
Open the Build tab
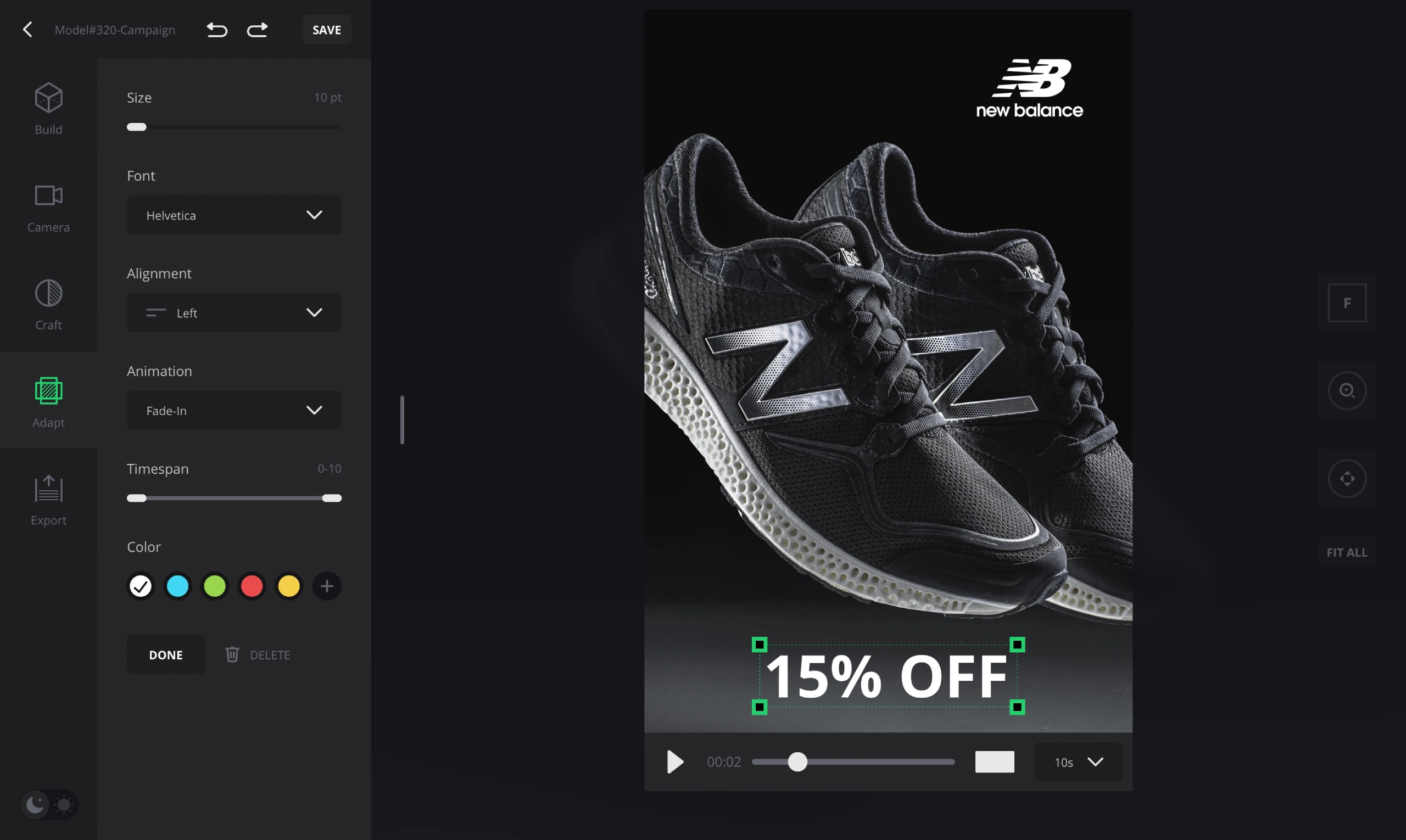pyautogui.click(x=49, y=108)
